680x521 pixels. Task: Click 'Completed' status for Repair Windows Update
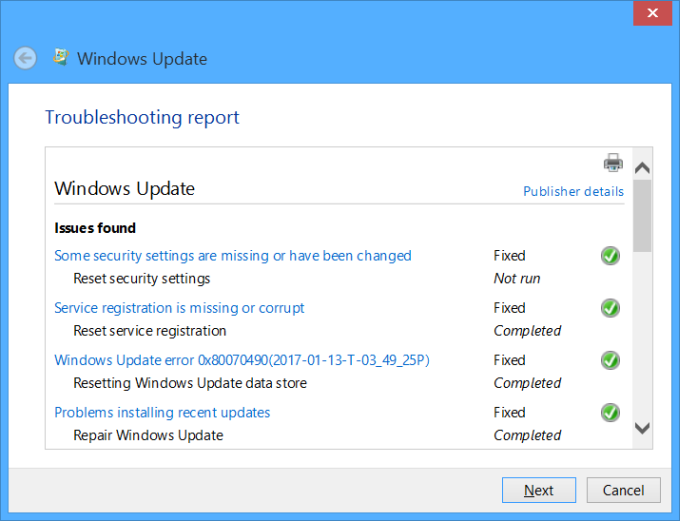(x=527, y=435)
